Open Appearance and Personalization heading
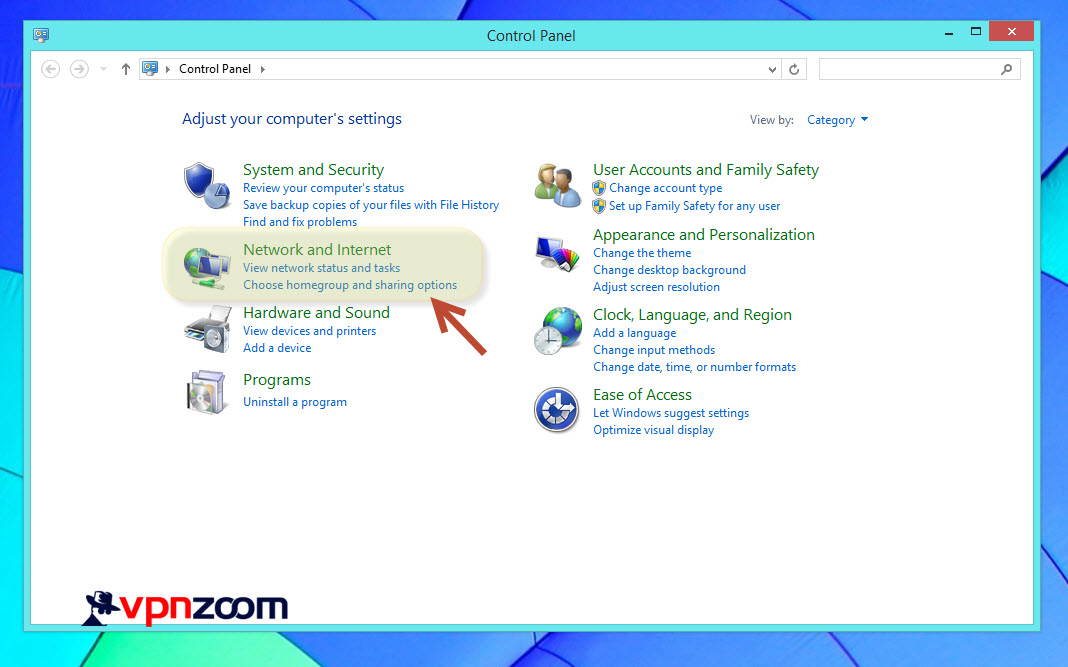 (x=704, y=235)
